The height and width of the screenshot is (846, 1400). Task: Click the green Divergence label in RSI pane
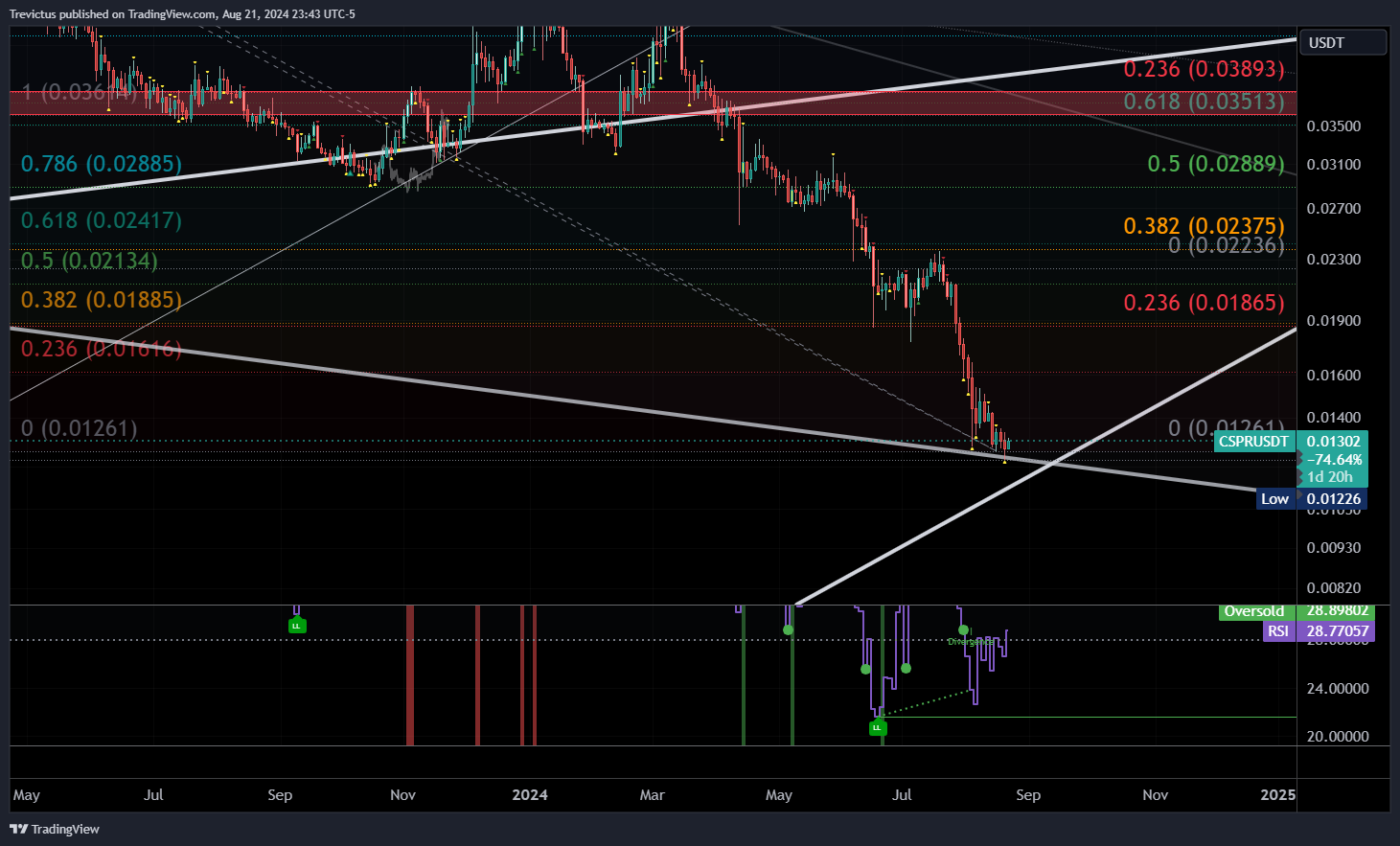click(x=970, y=642)
